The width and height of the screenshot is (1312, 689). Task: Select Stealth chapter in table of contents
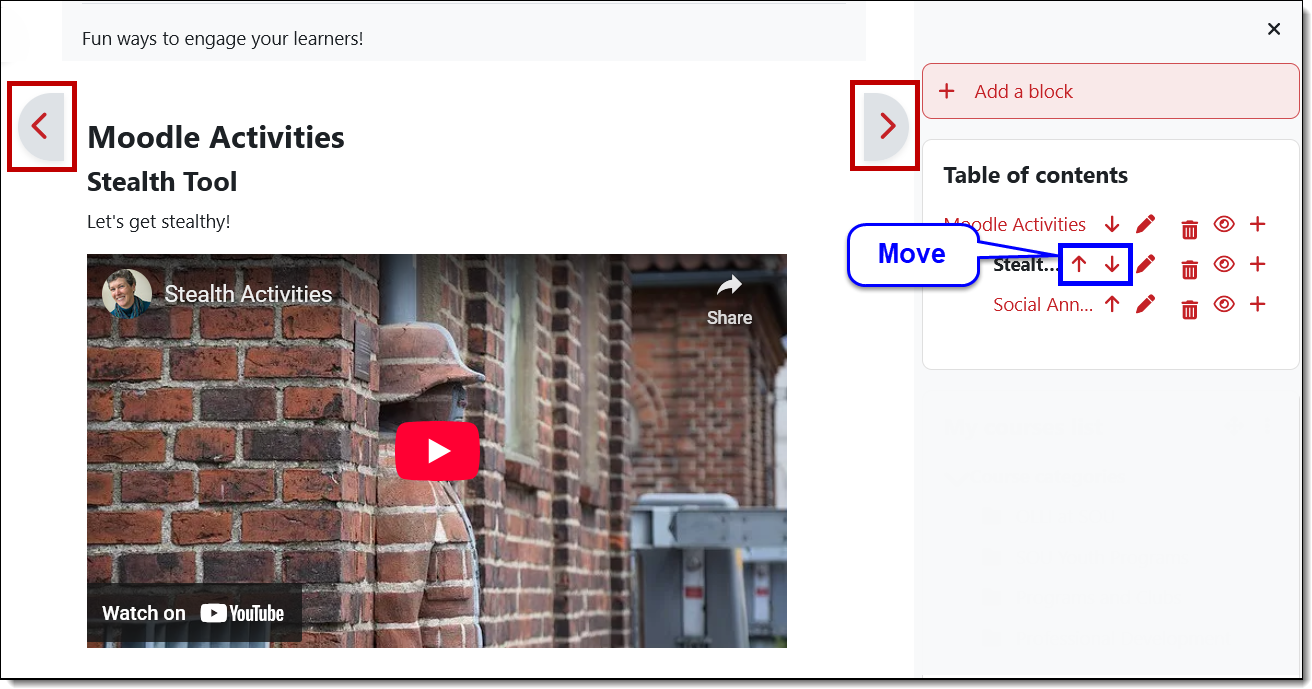coord(1027,265)
